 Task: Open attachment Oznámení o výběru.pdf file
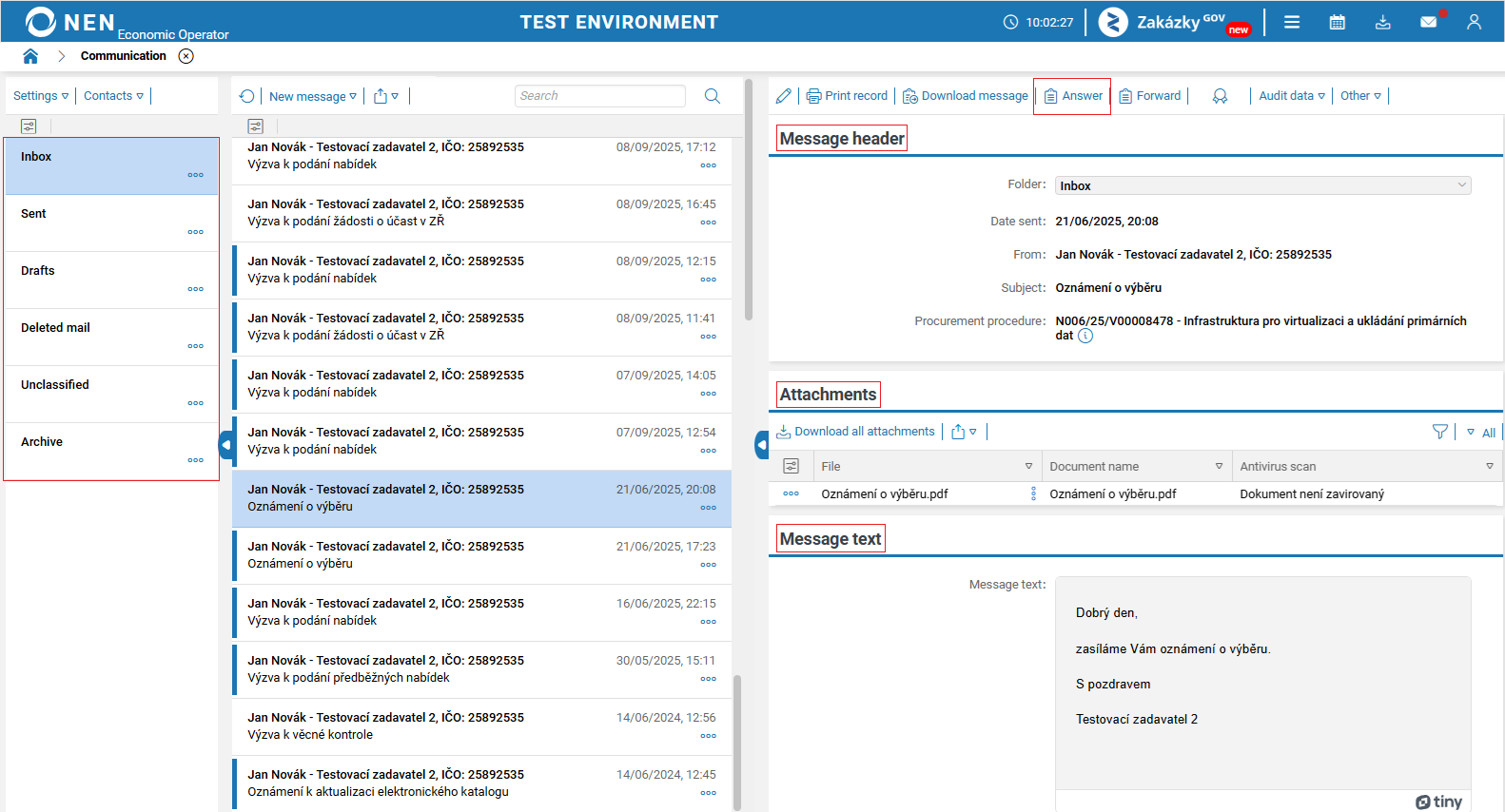(x=885, y=493)
